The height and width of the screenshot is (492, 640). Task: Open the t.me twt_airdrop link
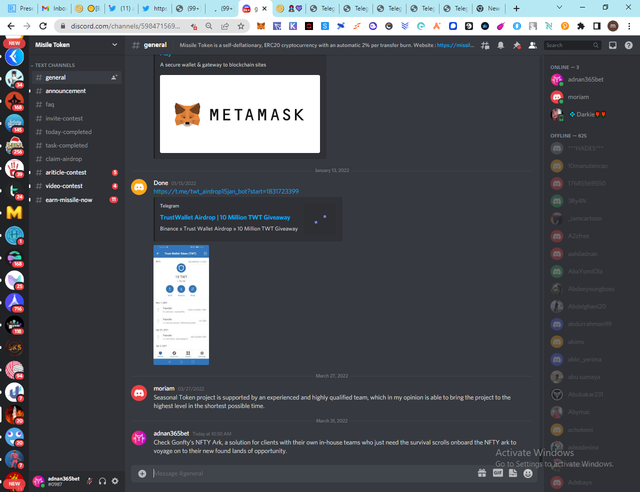tap(226, 191)
